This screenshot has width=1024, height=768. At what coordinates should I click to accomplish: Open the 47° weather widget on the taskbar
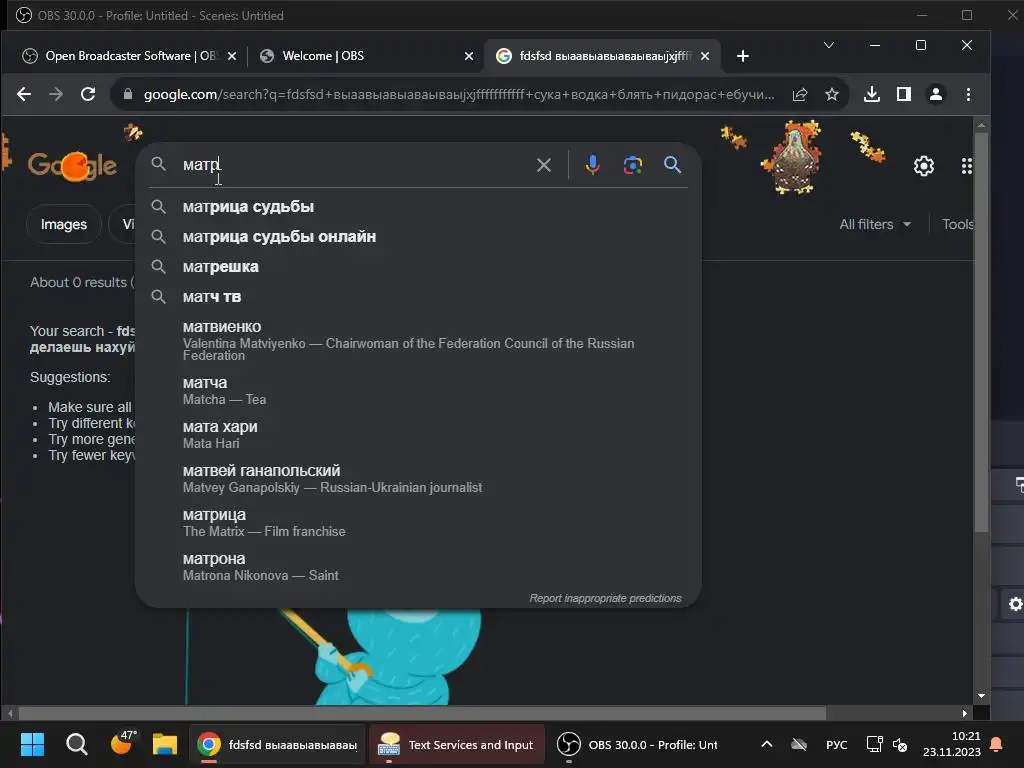pyautogui.click(x=122, y=743)
